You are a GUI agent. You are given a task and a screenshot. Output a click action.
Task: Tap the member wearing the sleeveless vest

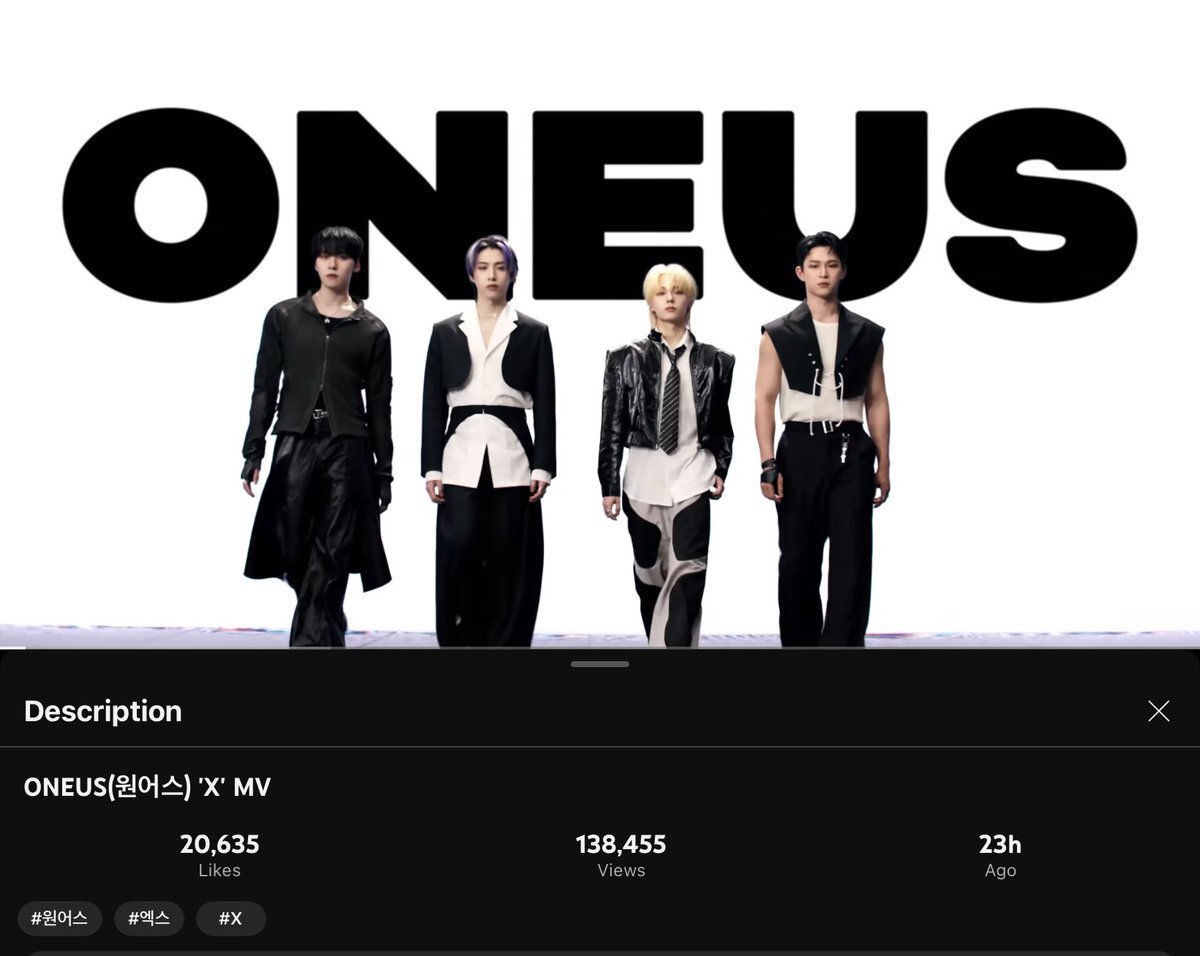pyautogui.click(x=822, y=440)
